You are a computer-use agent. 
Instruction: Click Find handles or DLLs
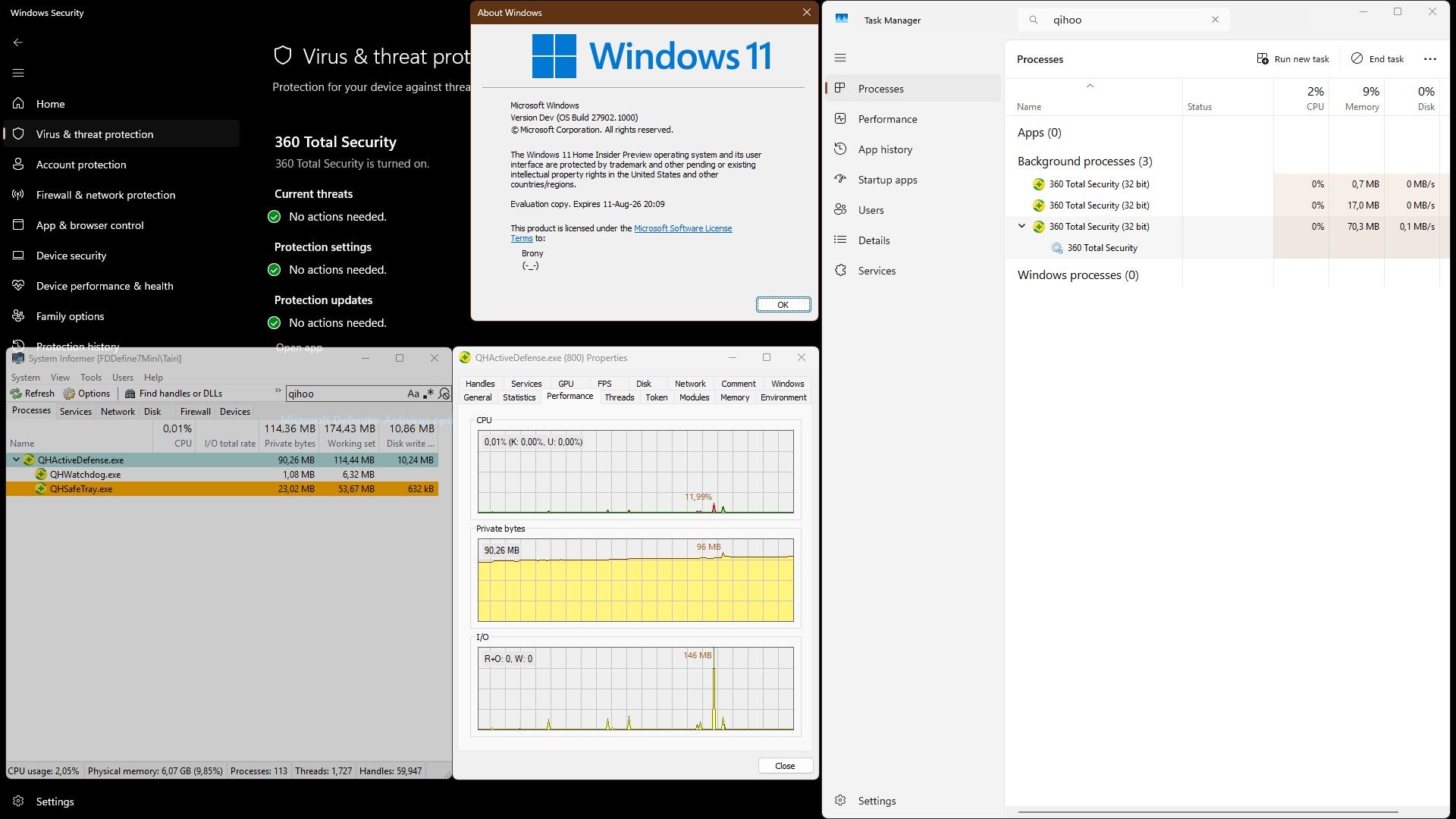click(174, 394)
